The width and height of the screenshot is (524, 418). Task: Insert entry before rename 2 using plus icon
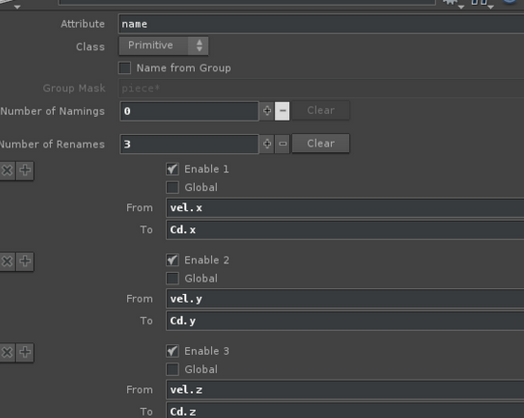click(x=25, y=261)
